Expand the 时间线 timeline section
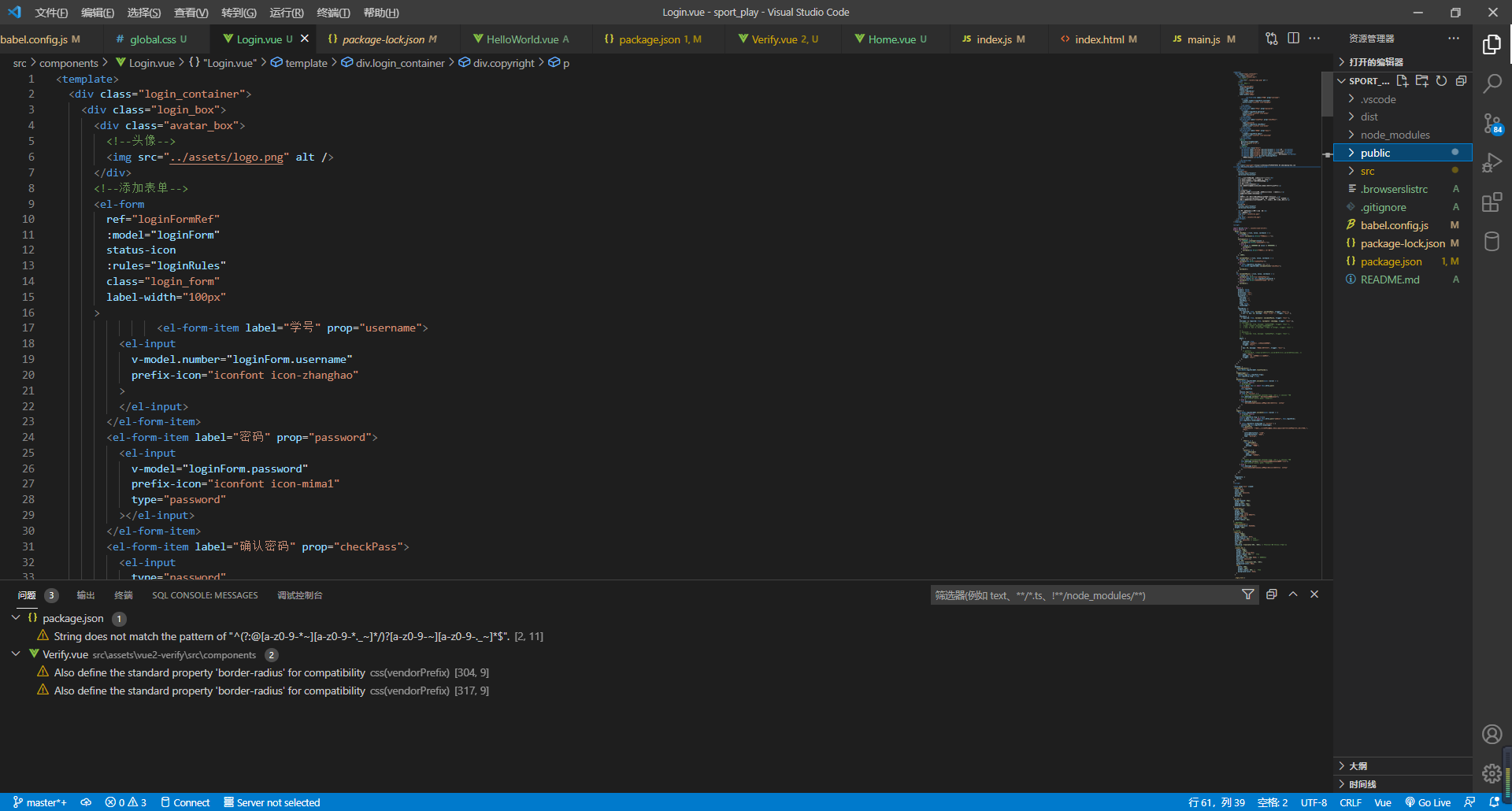This screenshot has height=811, width=1512. (x=1403, y=783)
